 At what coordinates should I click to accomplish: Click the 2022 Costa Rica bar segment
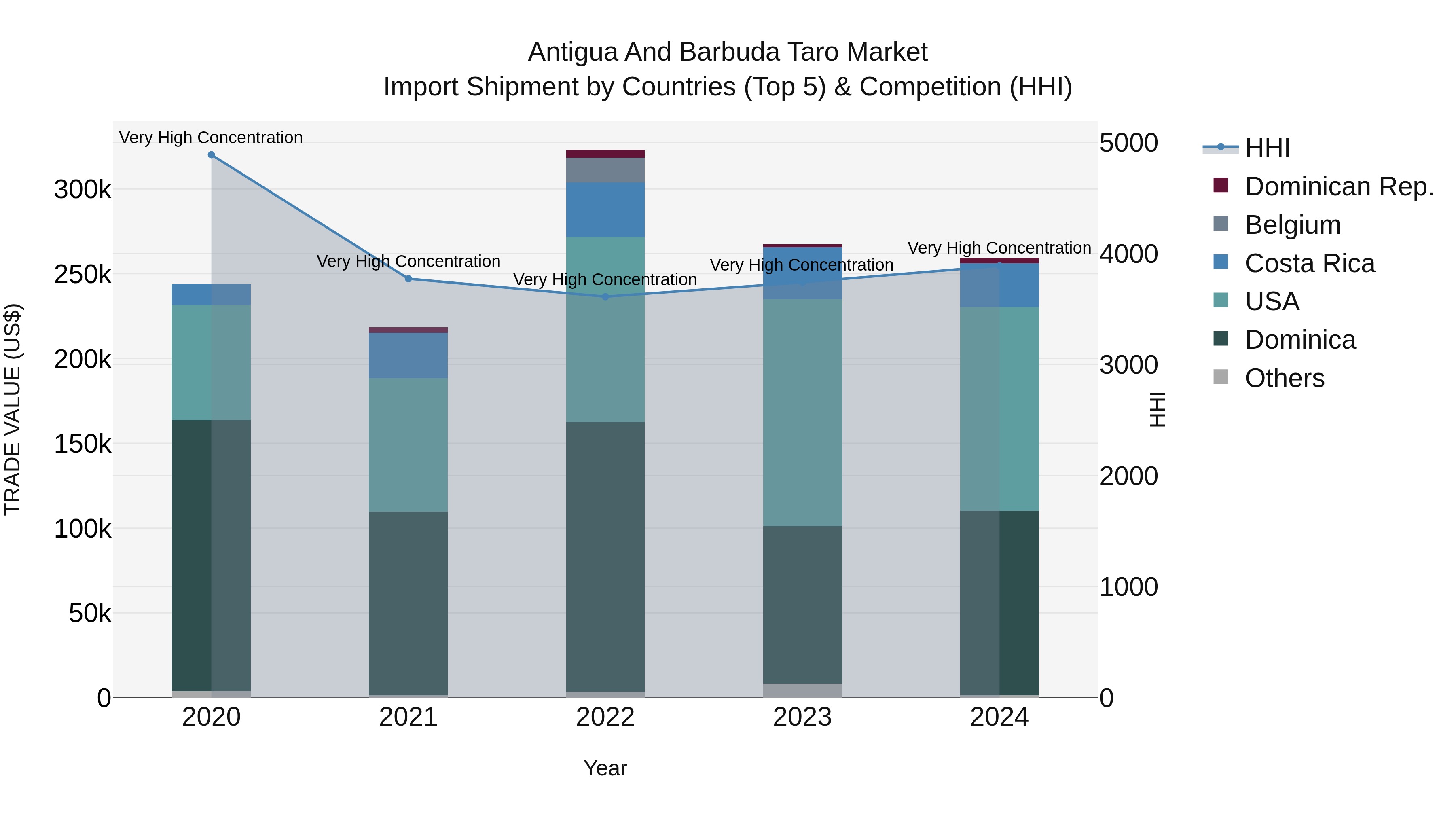605,210
